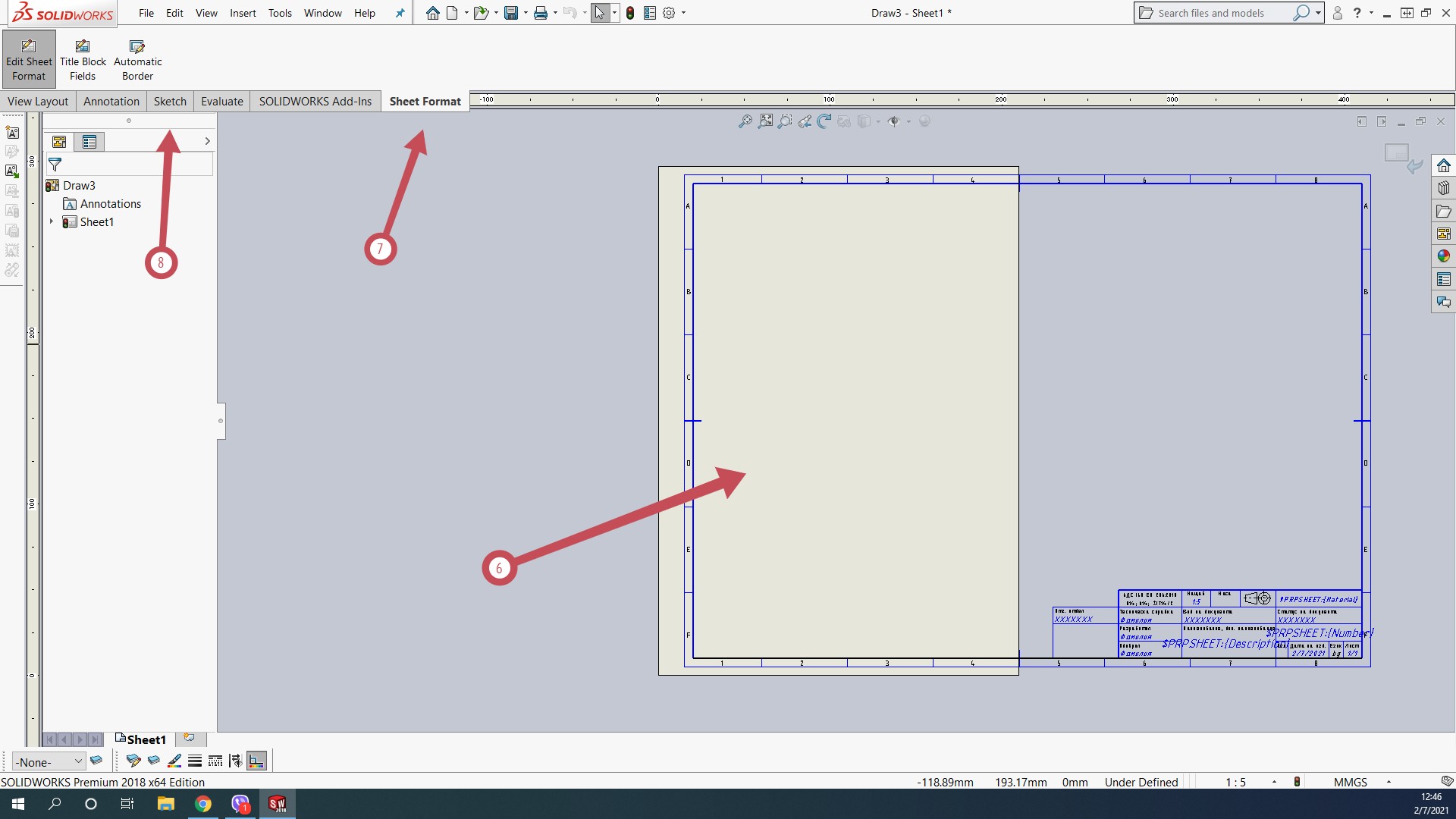The image size is (1456, 819).
Task: Open the SOLIDWORKS Forum task pane icon
Action: pyautogui.click(x=1444, y=302)
